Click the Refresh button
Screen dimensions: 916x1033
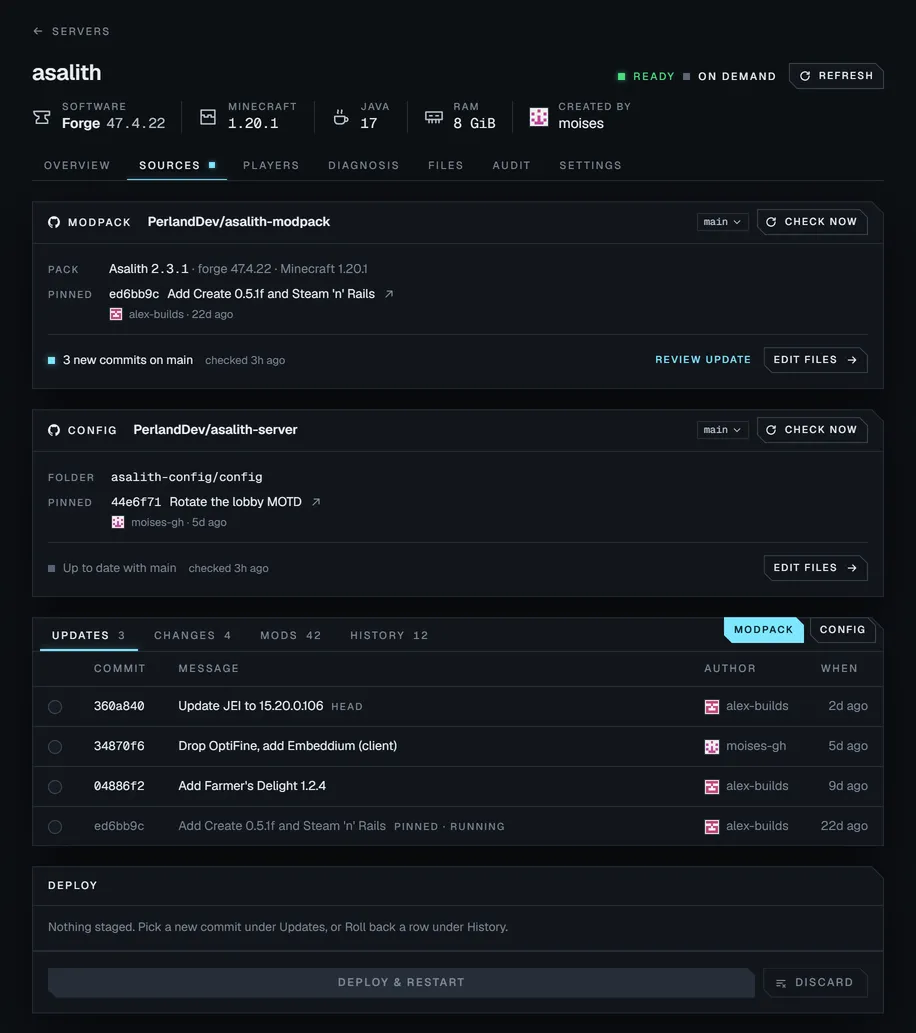[x=836, y=76]
